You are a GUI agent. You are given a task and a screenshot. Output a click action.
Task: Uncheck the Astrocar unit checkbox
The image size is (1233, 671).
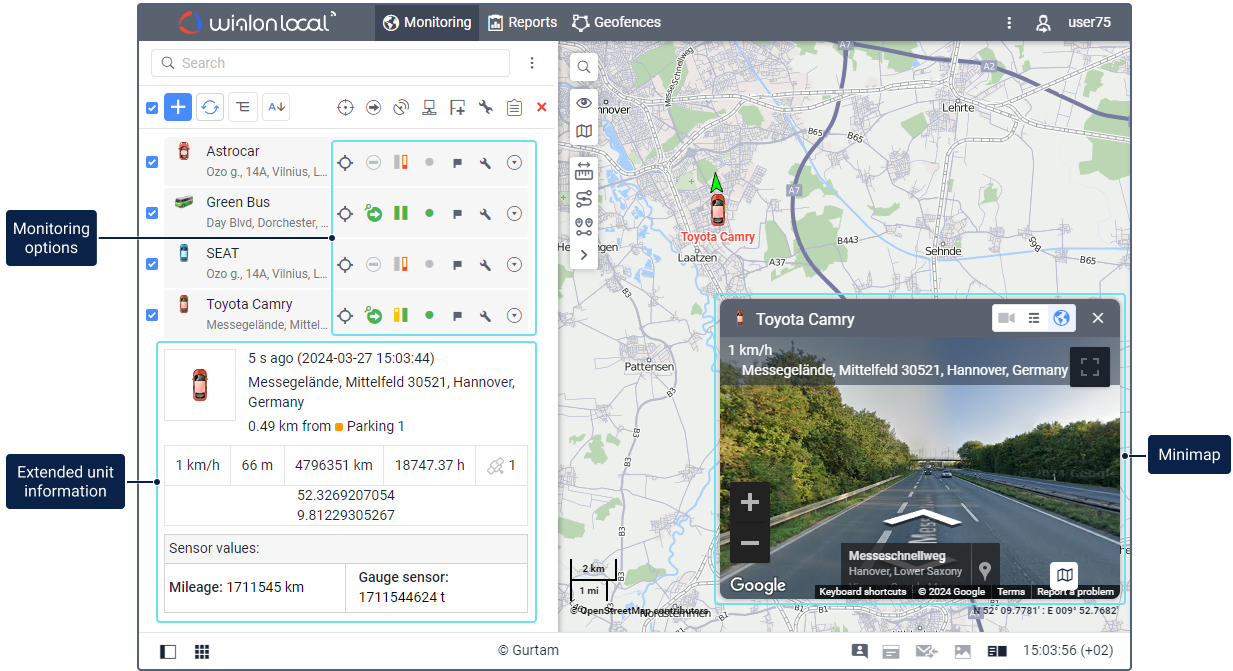152,162
